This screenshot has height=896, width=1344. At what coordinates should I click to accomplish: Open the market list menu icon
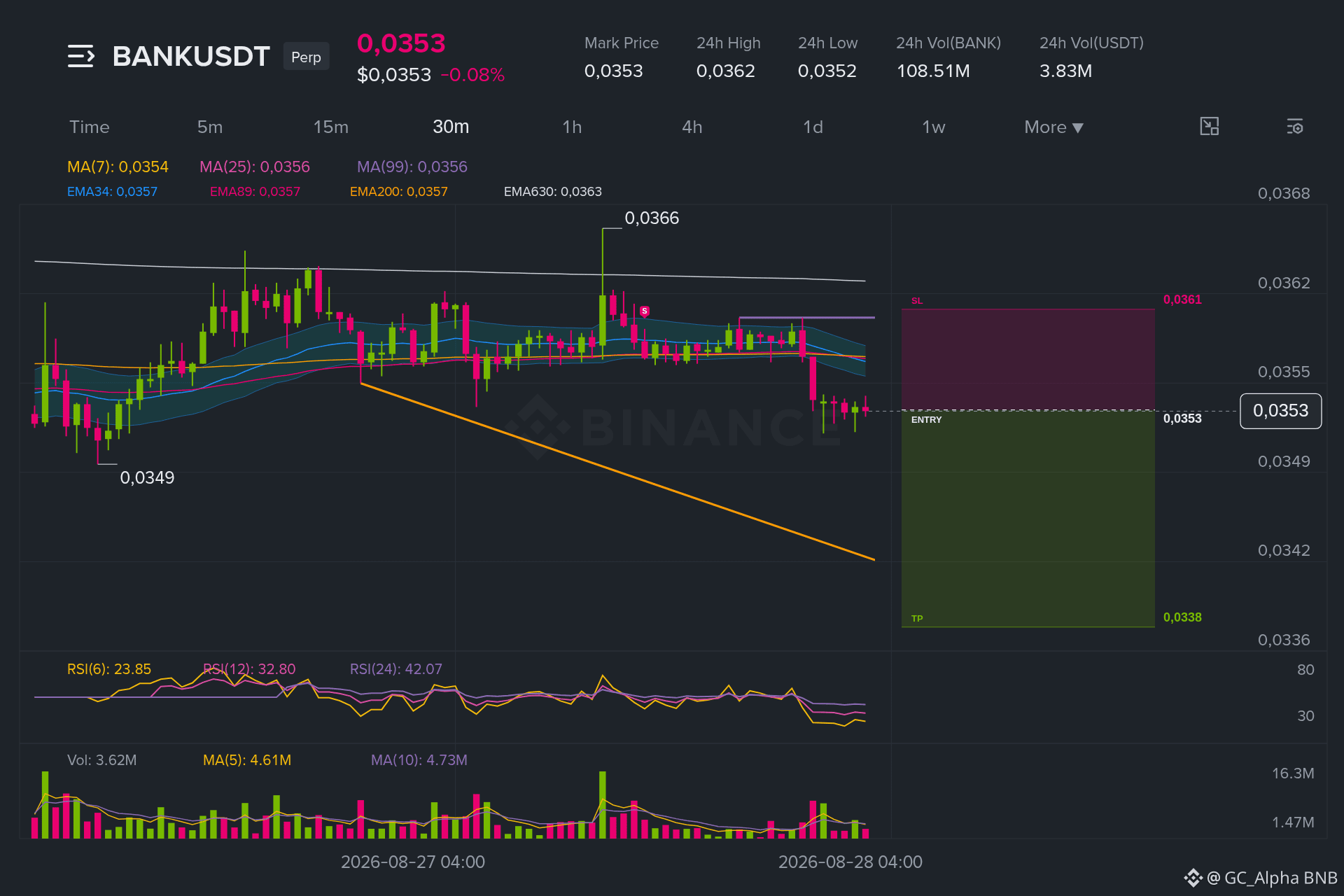(x=81, y=56)
